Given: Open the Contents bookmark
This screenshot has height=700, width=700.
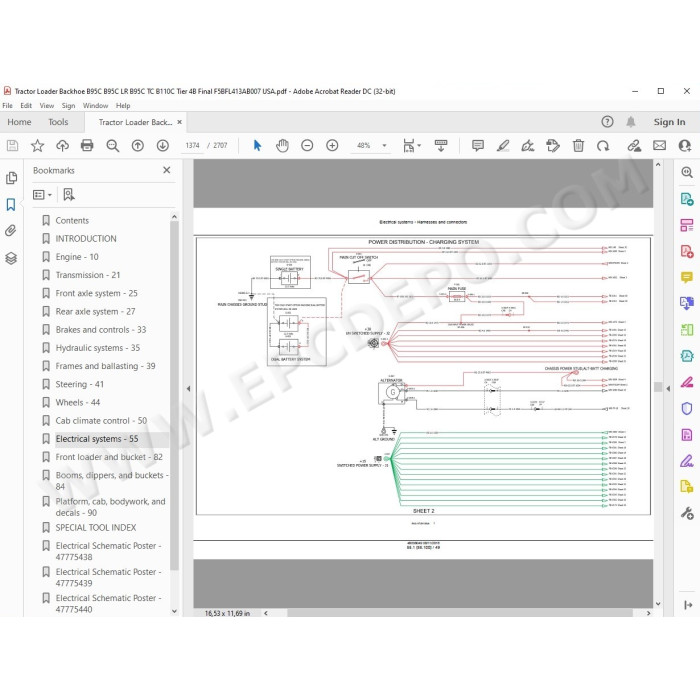Looking at the screenshot, I should tap(72, 221).
